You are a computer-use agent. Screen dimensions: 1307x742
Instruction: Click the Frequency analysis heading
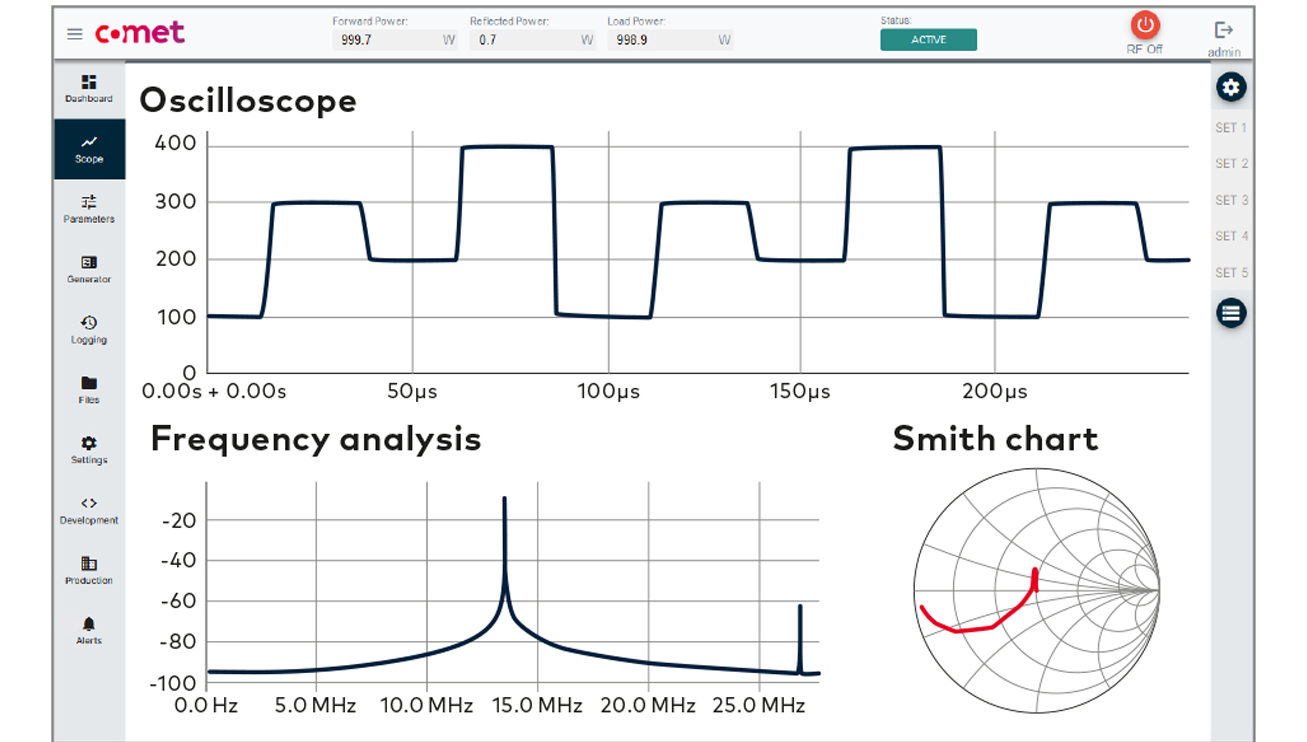316,439
